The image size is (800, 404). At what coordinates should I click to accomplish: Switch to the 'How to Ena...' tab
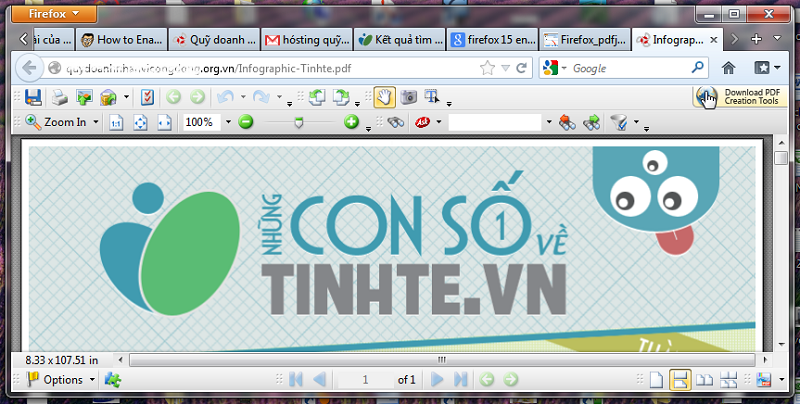click(x=122, y=39)
